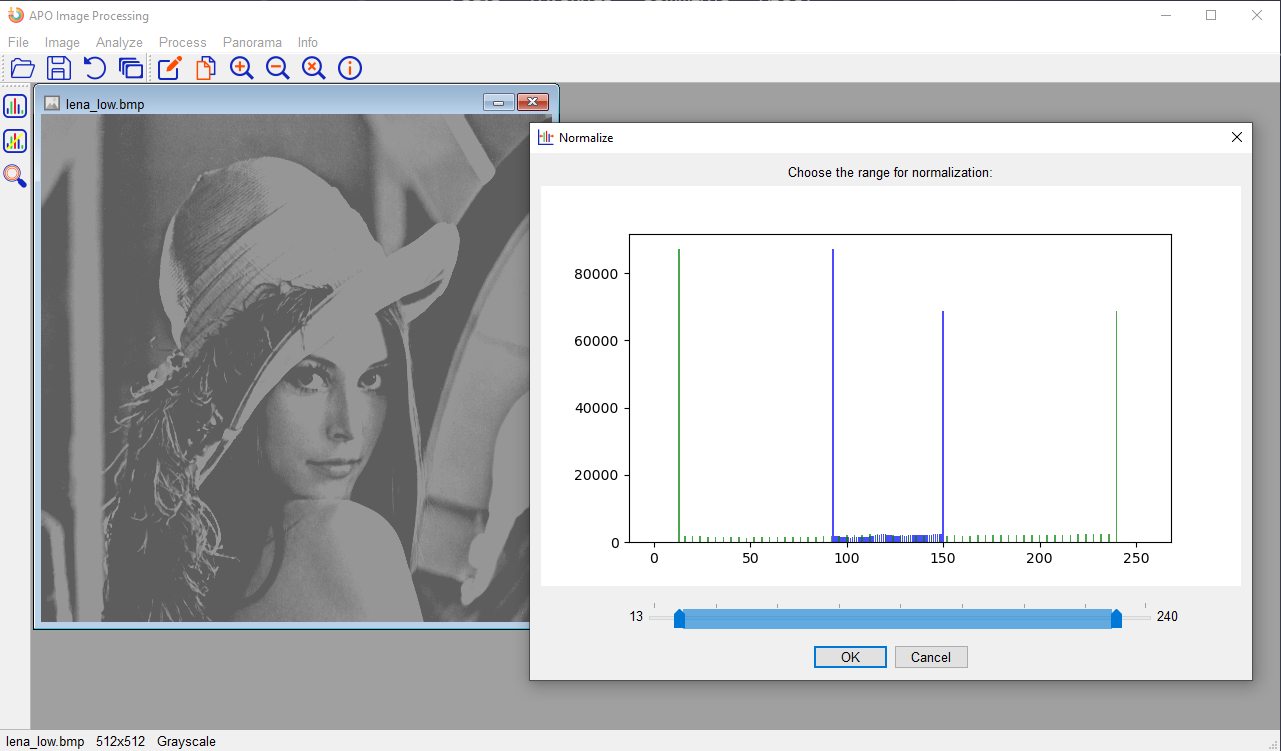Image resolution: width=1281 pixels, height=751 pixels.
Task: Click the 'Choose the range for normalization:' label
Action: 890,172
